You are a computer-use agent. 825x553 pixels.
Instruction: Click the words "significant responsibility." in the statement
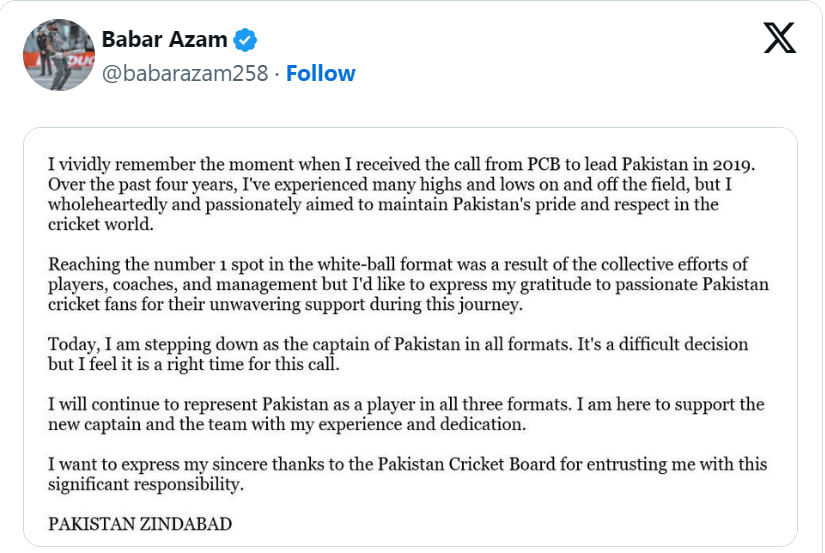tap(146, 484)
